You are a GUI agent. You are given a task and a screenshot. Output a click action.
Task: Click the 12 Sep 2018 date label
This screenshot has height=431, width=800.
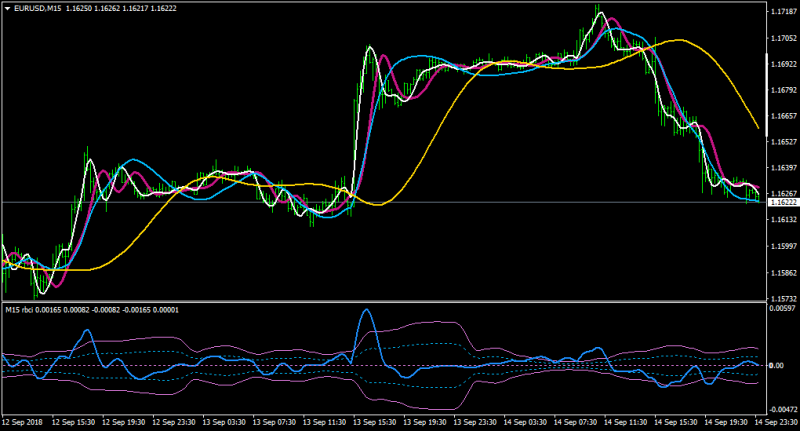22,422
